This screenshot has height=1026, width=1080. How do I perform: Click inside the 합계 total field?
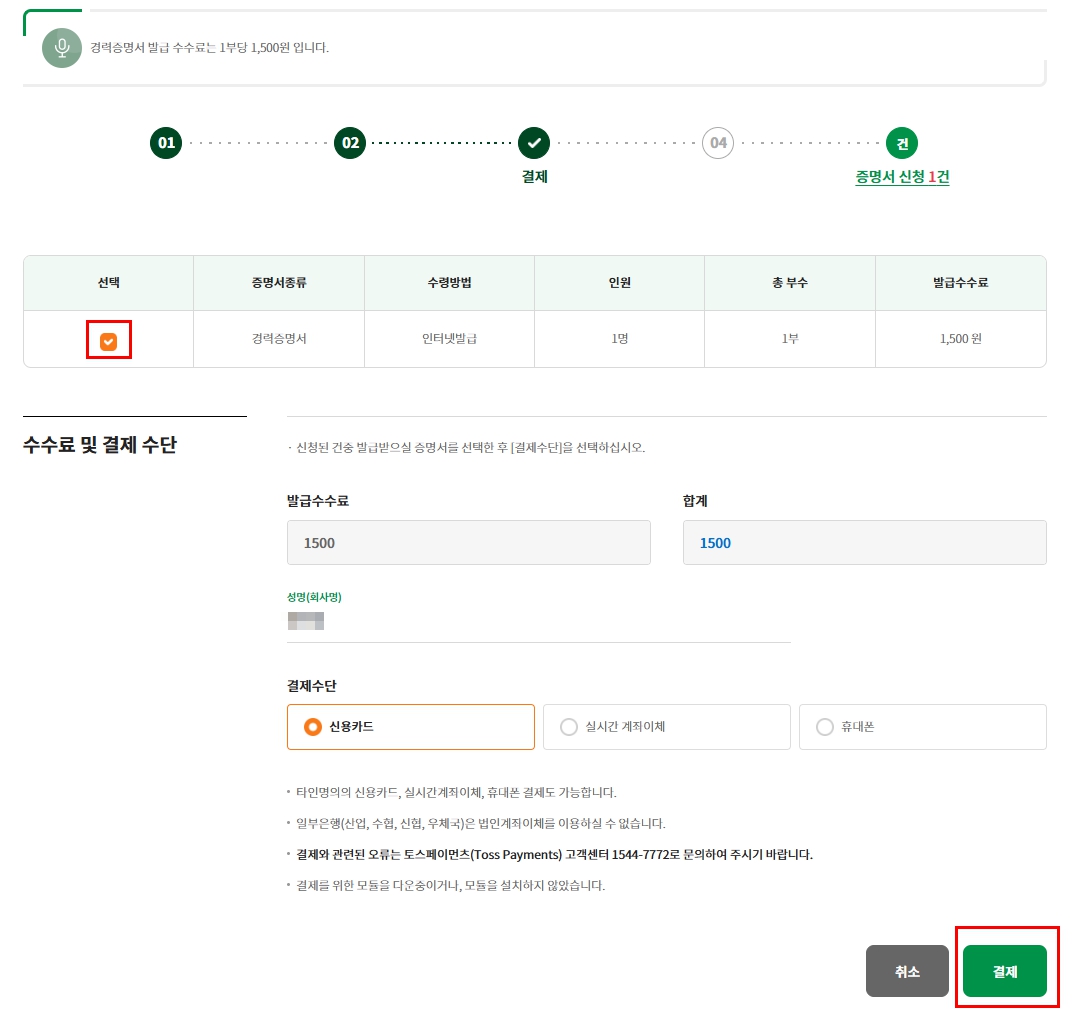[864, 542]
